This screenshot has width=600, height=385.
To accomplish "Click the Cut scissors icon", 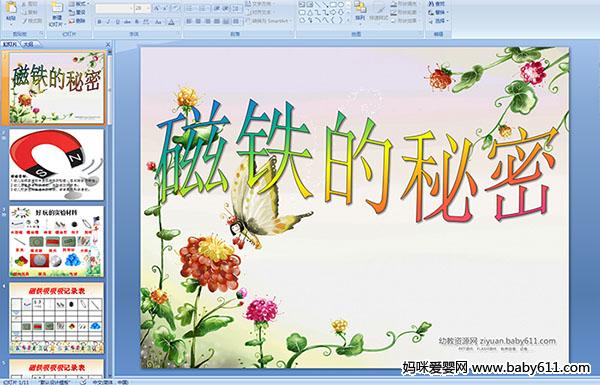I will tap(24, 4).
